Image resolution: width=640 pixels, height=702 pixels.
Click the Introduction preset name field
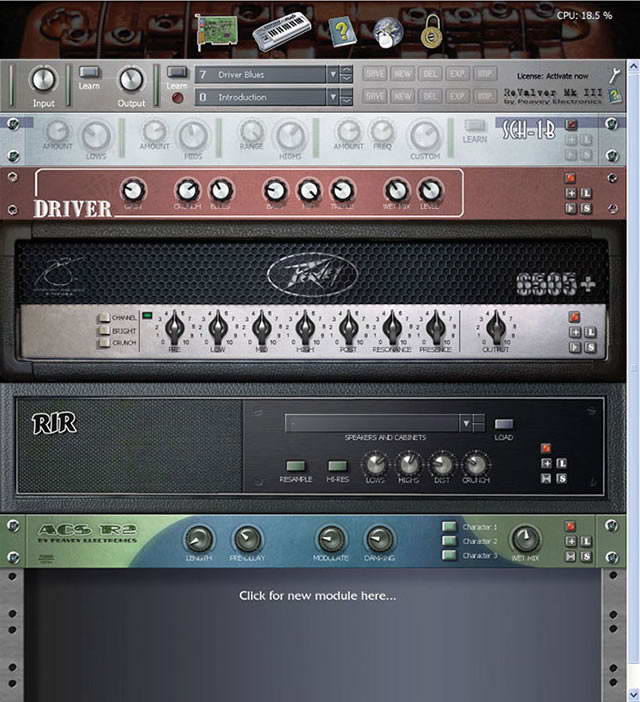point(260,97)
